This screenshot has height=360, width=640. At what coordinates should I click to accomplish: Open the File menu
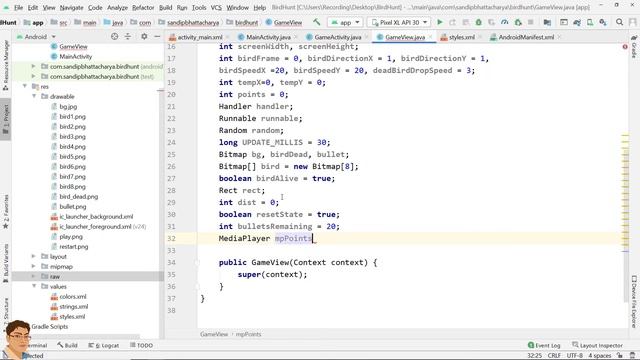[18, 7]
